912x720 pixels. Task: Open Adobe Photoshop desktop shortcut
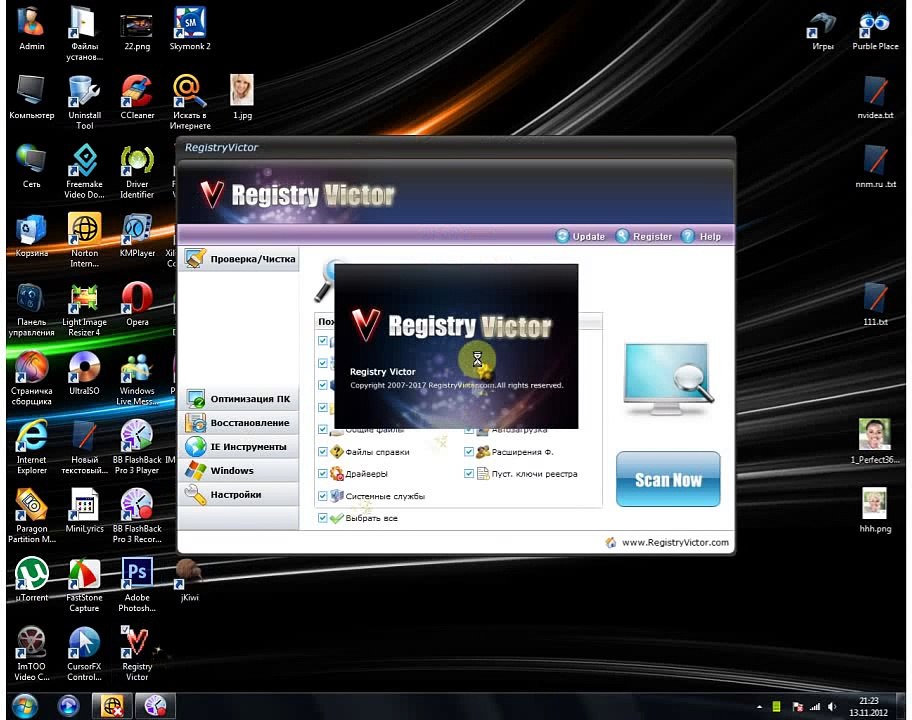(x=137, y=584)
